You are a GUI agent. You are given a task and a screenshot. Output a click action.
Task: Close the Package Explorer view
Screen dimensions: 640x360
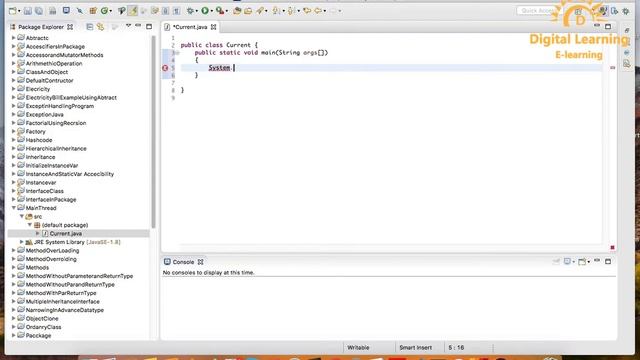pos(70,27)
